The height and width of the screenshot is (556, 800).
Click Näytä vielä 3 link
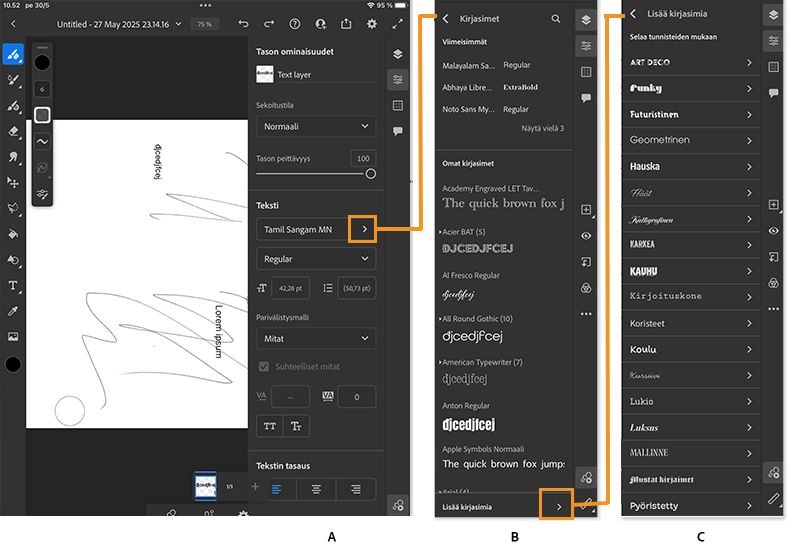[x=542, y=128]
